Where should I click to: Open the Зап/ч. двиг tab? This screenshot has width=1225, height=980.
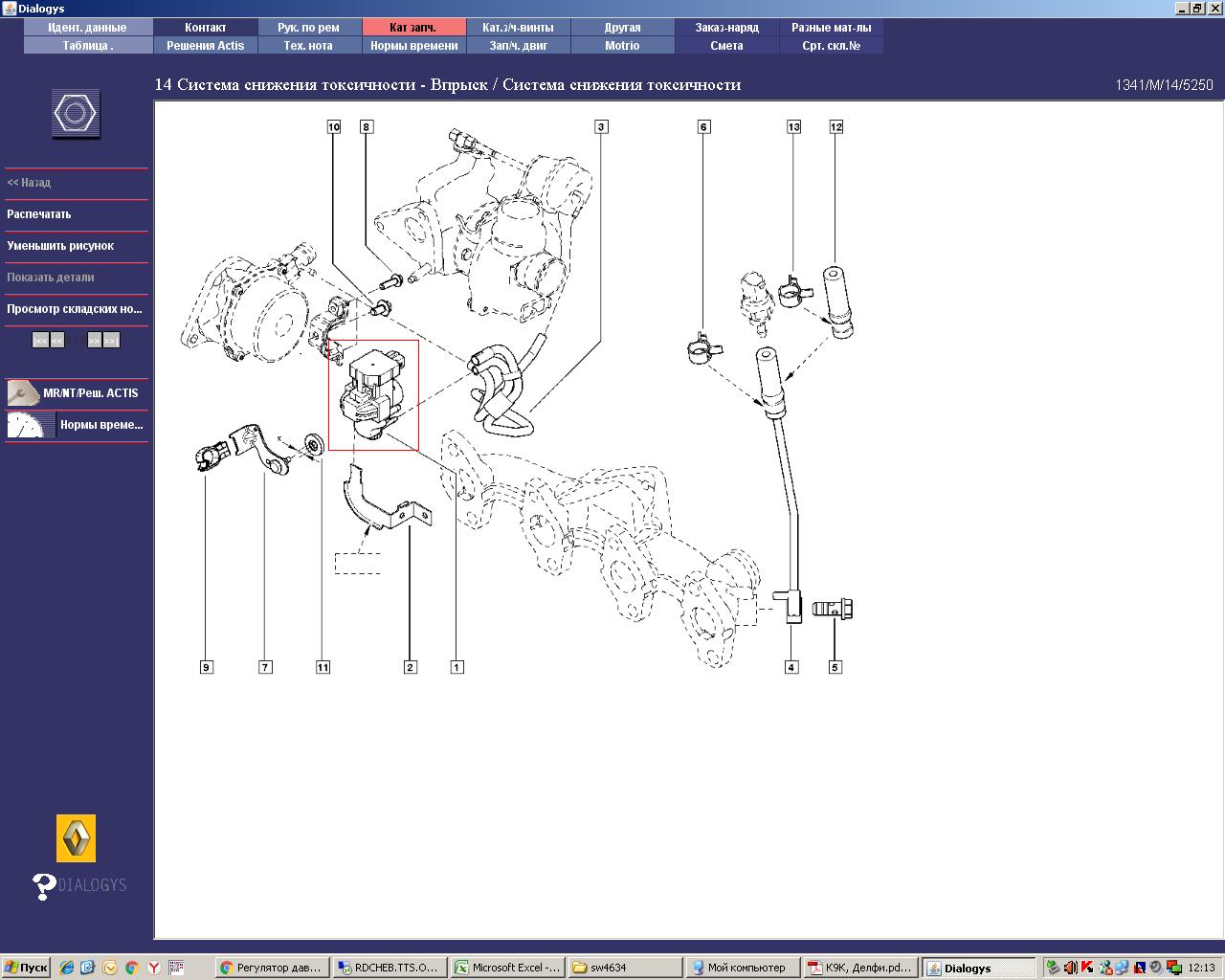(518, 46)
